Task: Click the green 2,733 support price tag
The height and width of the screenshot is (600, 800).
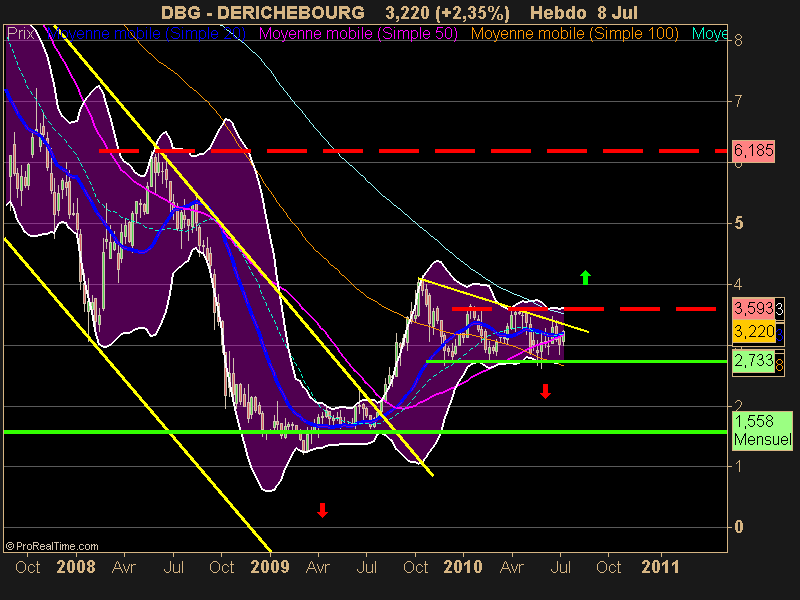Action: [x=753, y=361]
